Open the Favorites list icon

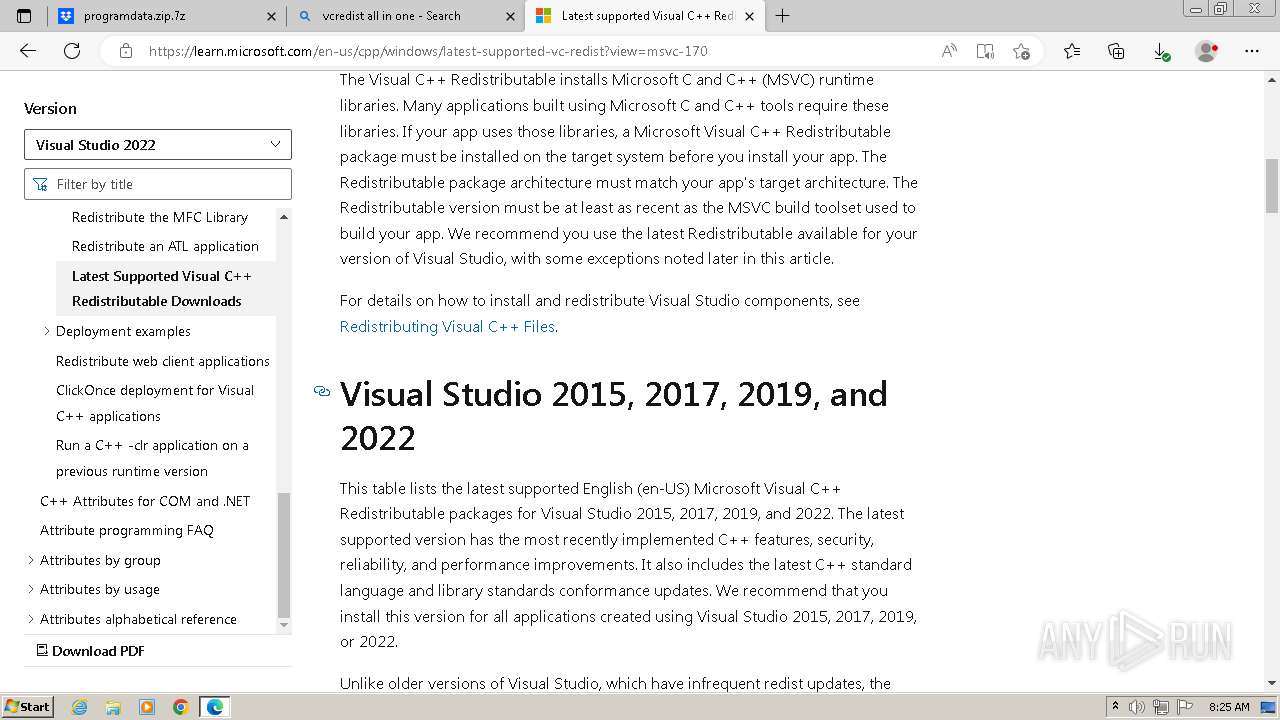pyautogui.click(x=1072, y=51)
